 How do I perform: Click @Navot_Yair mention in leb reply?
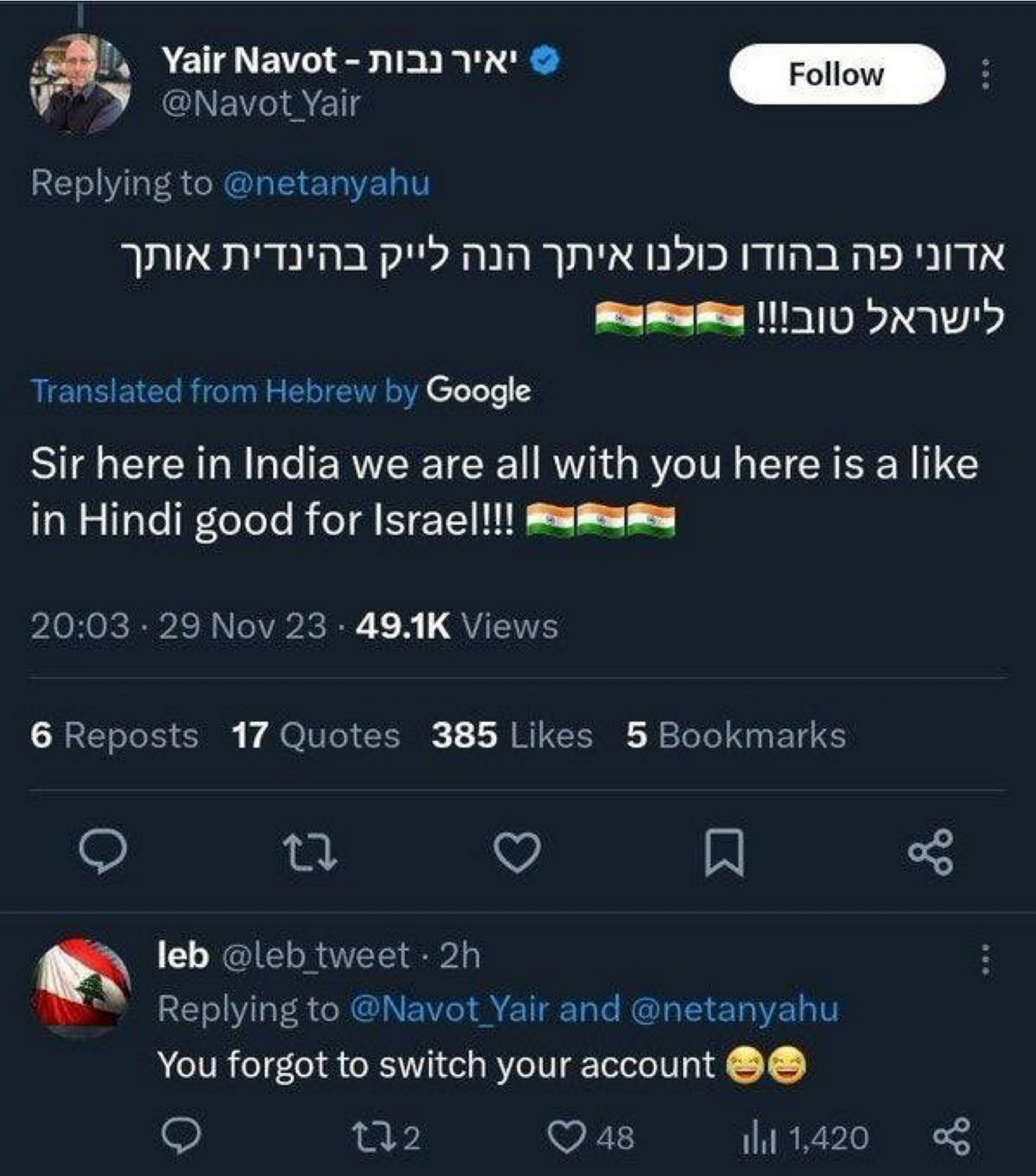[450, 1009]
